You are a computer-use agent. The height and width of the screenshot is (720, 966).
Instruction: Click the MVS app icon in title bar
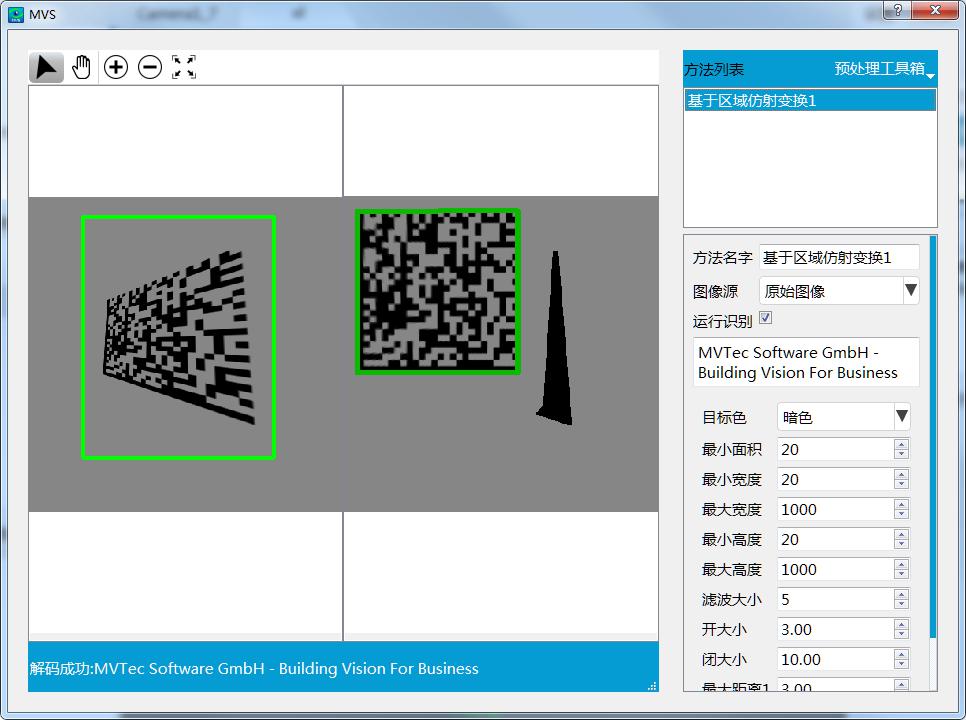coord(16,13)
